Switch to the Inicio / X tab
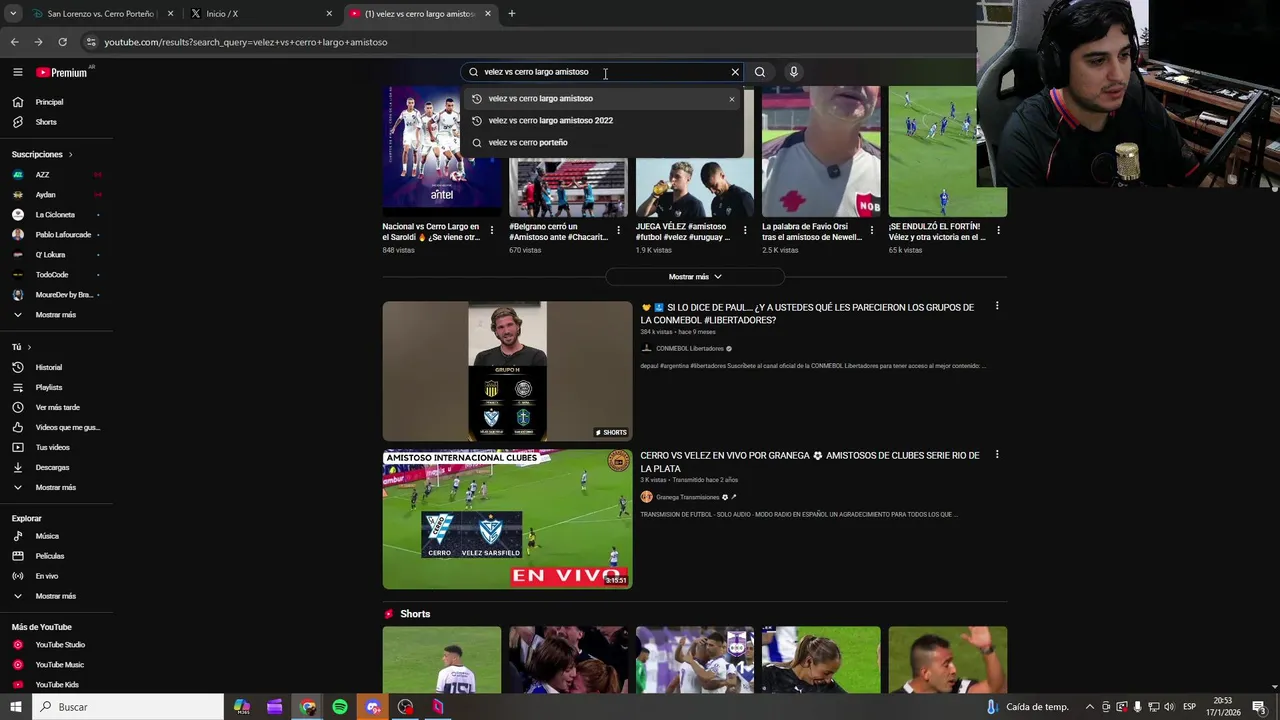This screenshot has width=1280, height=720. (x=262, y=14)
